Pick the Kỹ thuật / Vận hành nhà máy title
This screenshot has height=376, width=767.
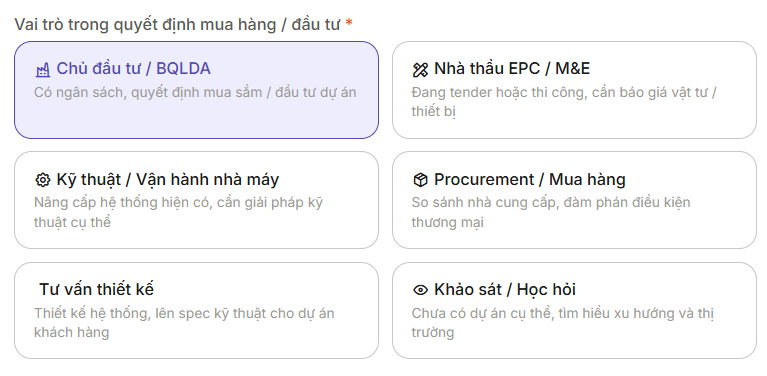pos(168,179)
